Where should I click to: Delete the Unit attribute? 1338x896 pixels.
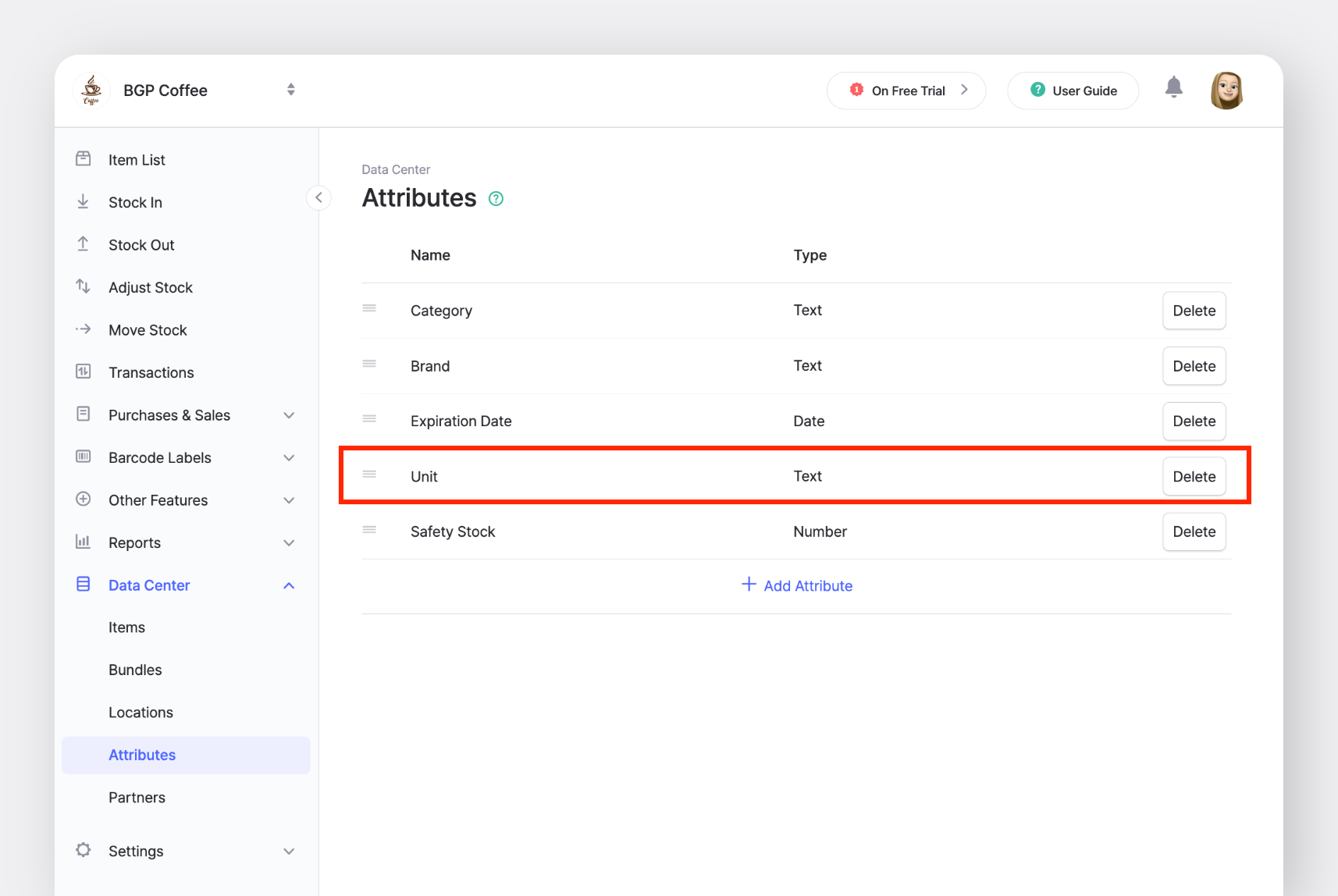1194,476
